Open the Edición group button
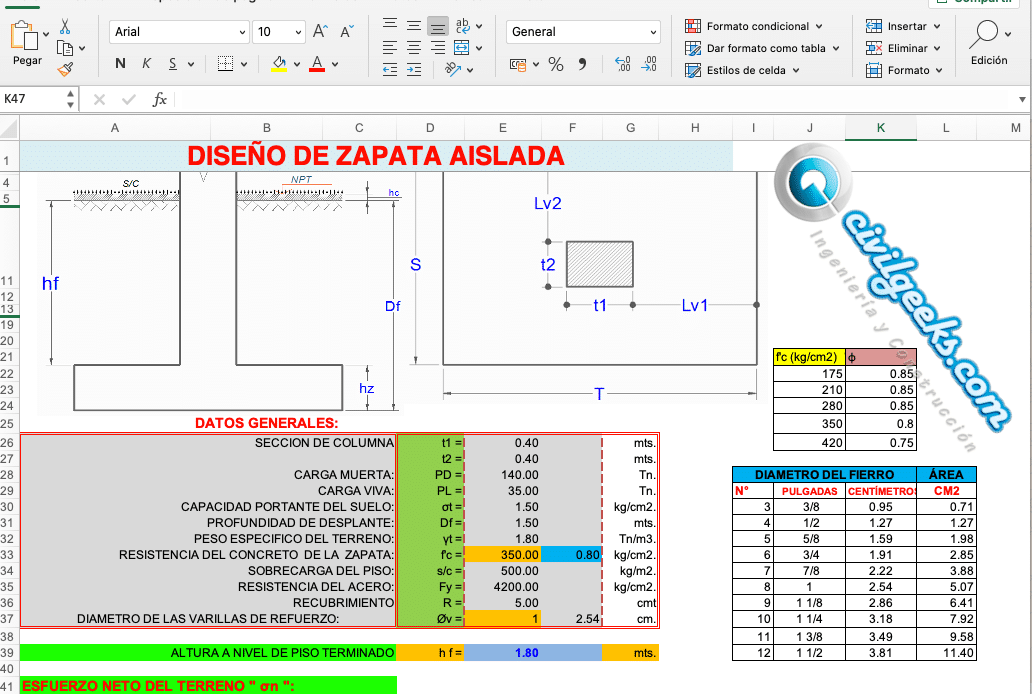The height and width of the screenshot is (694, 1032). point(989,41)
